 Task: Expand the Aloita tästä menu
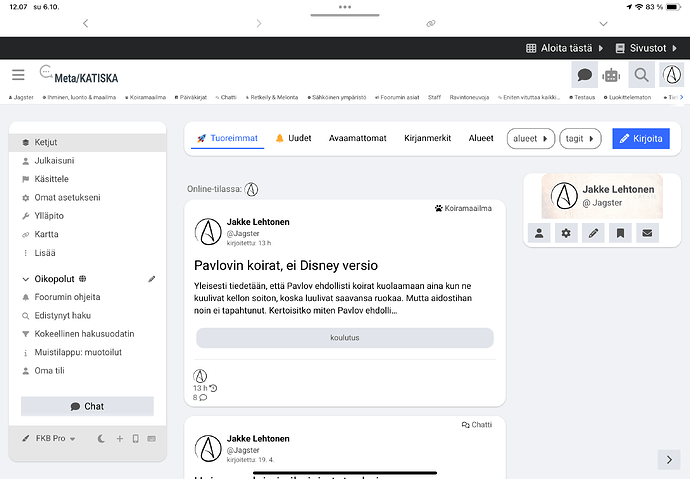pyautogui.click(x=565, y=48)
